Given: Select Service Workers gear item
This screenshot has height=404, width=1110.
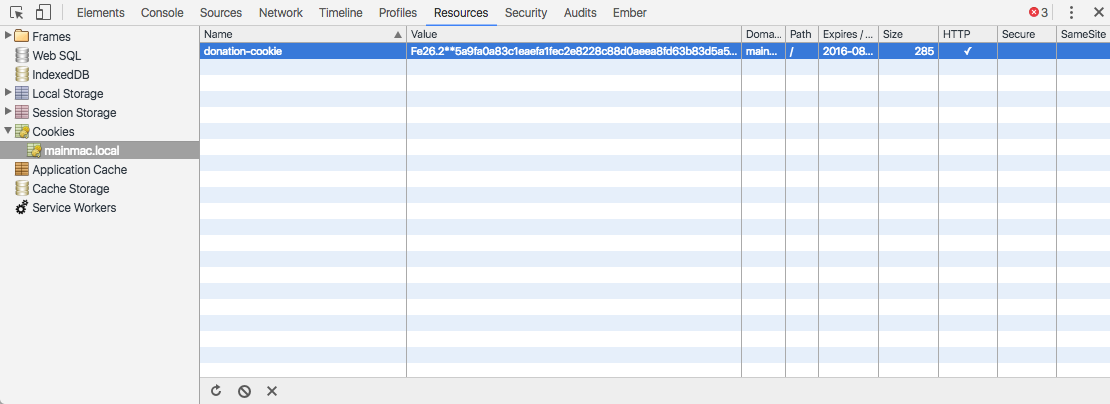Looking at the screenshot, I should tap(73, 208).
